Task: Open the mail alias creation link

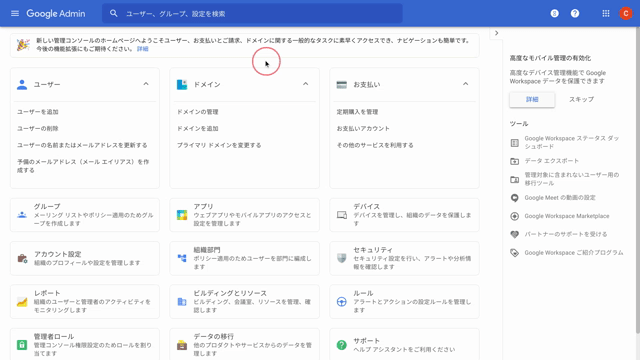Action: coord(83,166)
